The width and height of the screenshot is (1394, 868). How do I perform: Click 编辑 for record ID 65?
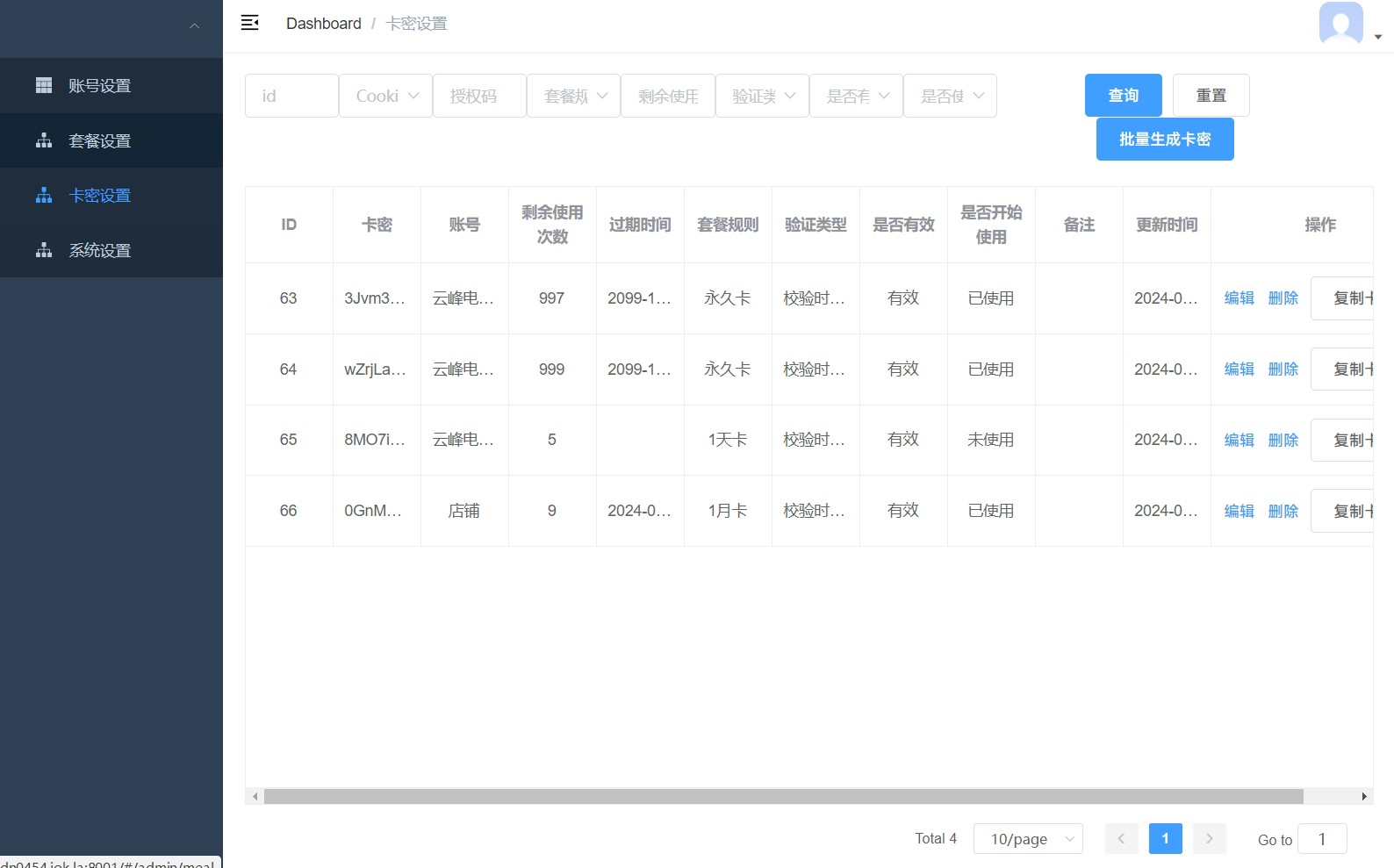point(1239,440)
